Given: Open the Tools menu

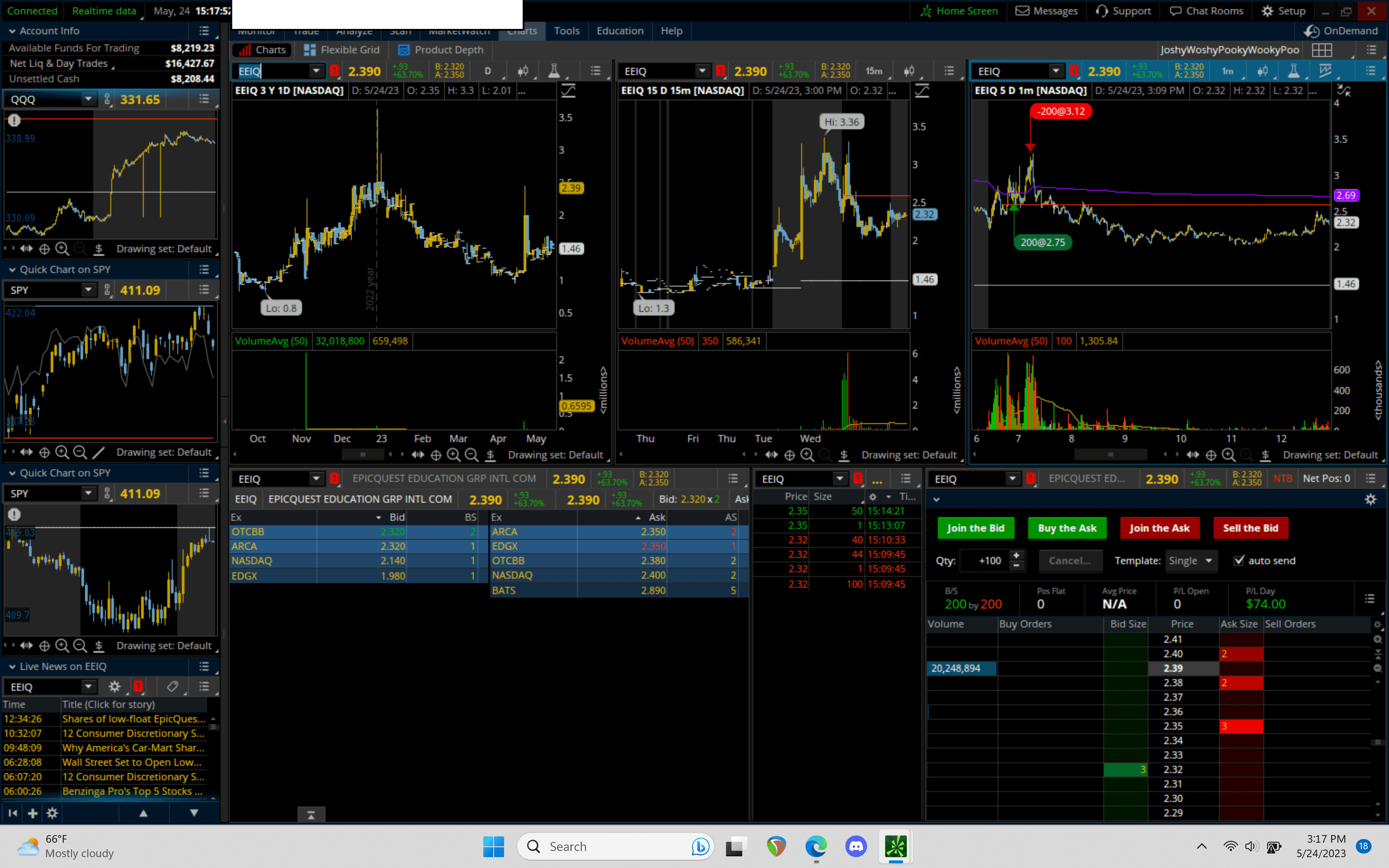Looking at the screenshot, I should tap(566, 31).
